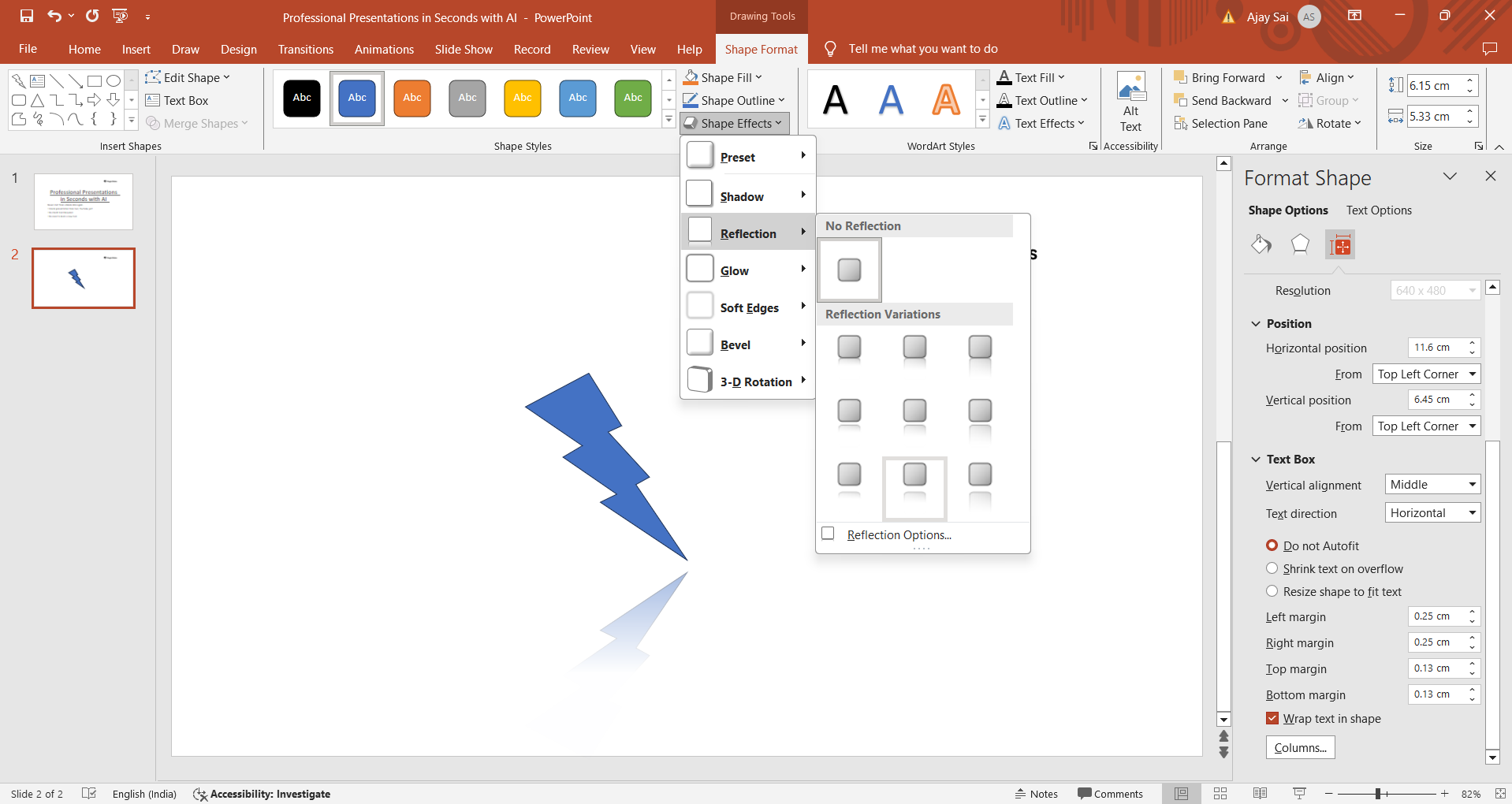Open Comments from status bar
1512x804 pixels.
point(1110,794)
